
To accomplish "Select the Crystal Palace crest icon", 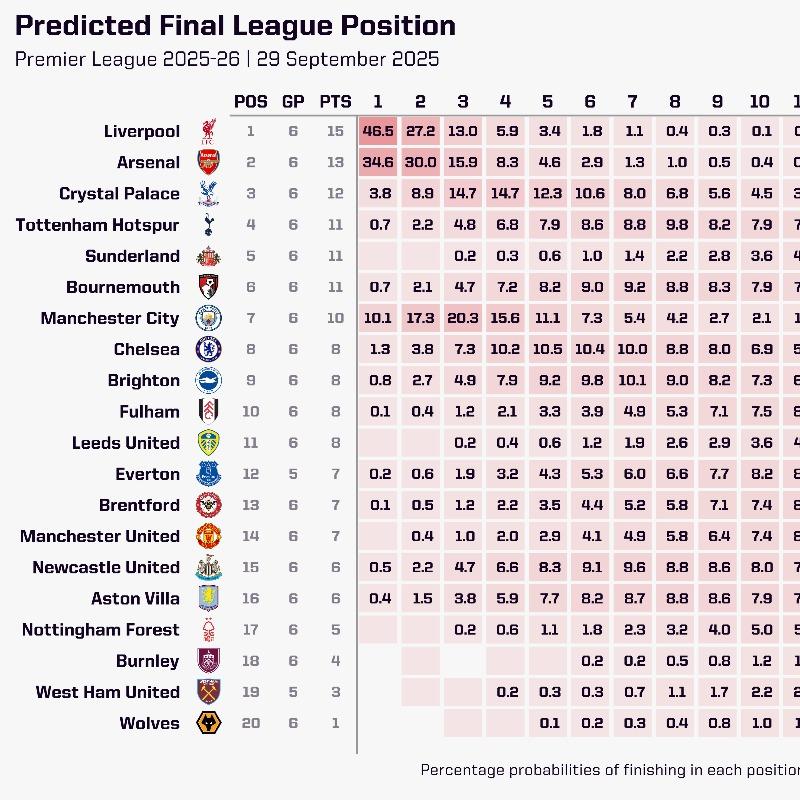I will 208,193.
